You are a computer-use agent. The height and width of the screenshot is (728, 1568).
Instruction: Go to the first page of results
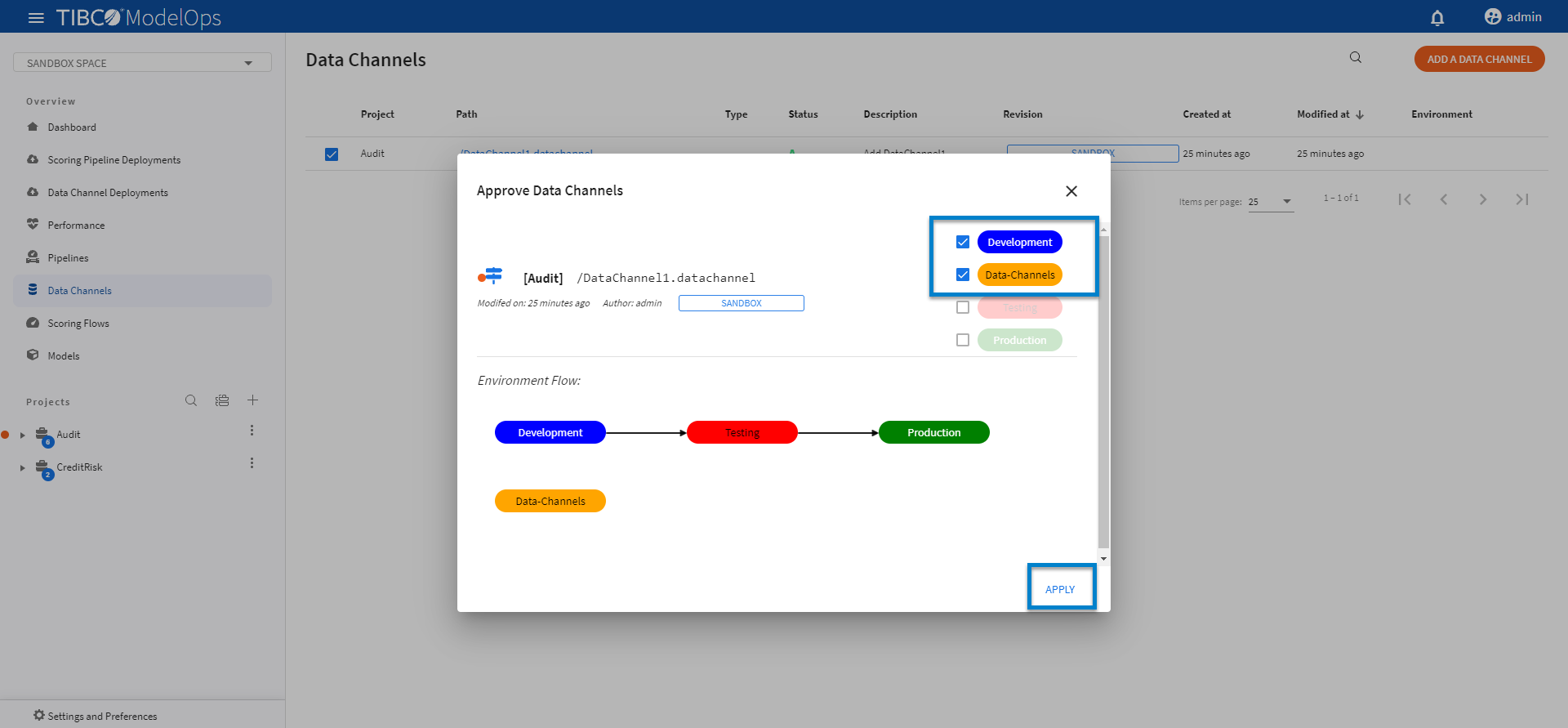pos(1405,199)
